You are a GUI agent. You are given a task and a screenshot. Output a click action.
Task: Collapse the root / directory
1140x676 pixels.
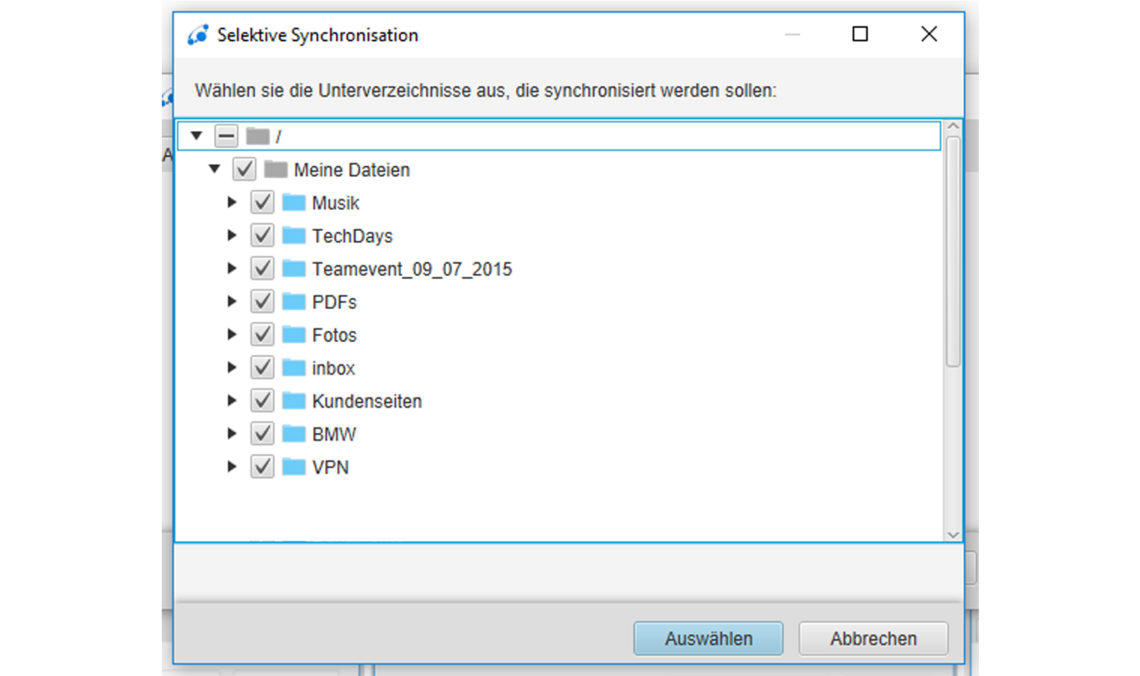(x=196, y=135)
